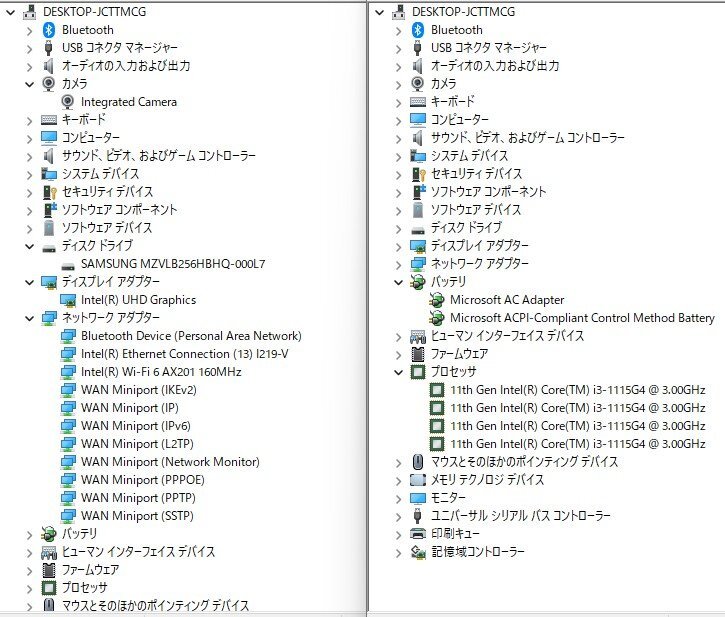725x617 pixels.
Task: Click the キーボード icon in the left pane
Action: click(x=49, y=120)
